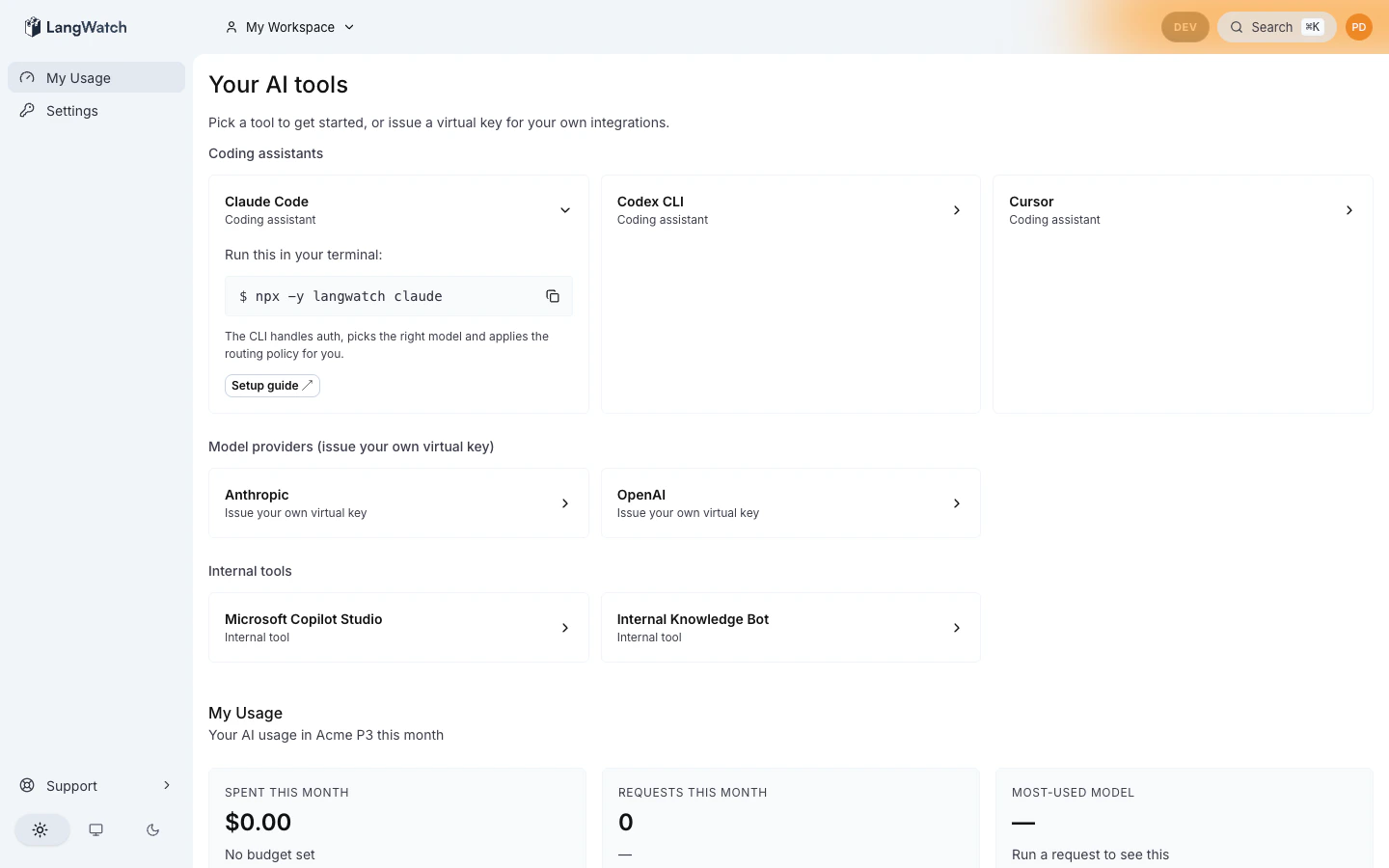
Task: Open Settings in sidebar
Action: coord(96,110)
